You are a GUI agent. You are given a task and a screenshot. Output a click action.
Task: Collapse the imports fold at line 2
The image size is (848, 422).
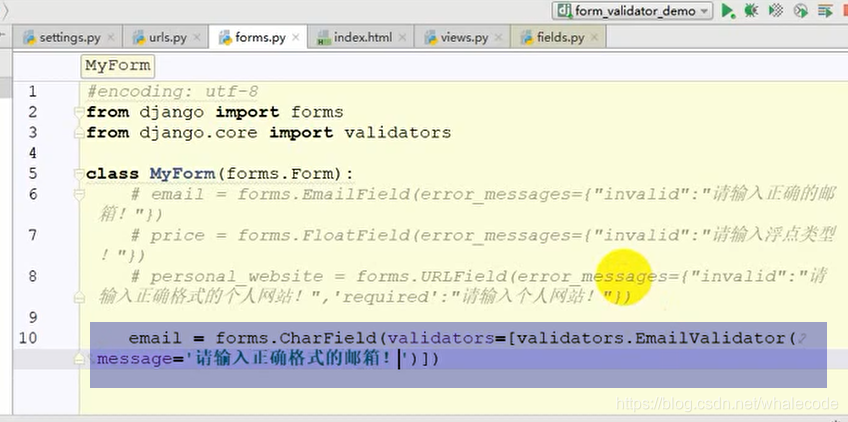coord(80,112)
